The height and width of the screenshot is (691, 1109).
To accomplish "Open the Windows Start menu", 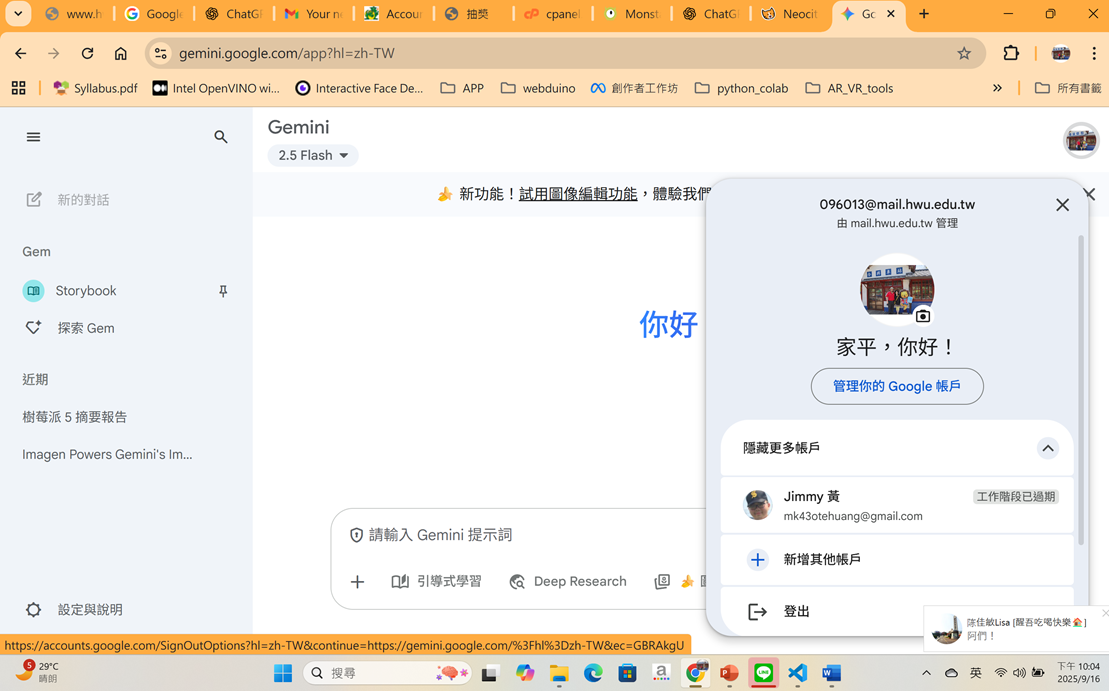I will click(283, 673).
